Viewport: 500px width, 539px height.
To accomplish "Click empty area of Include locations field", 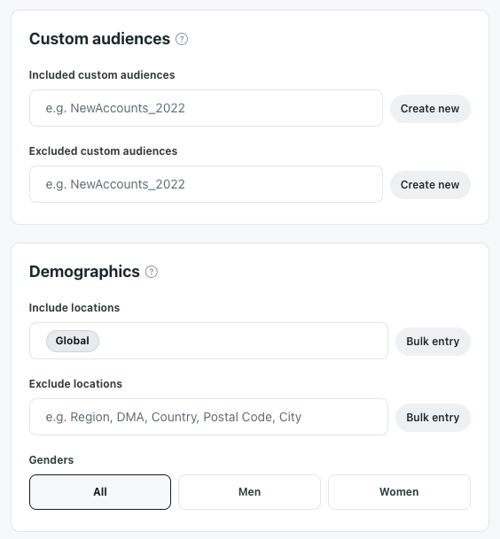I will click(241, 341).
